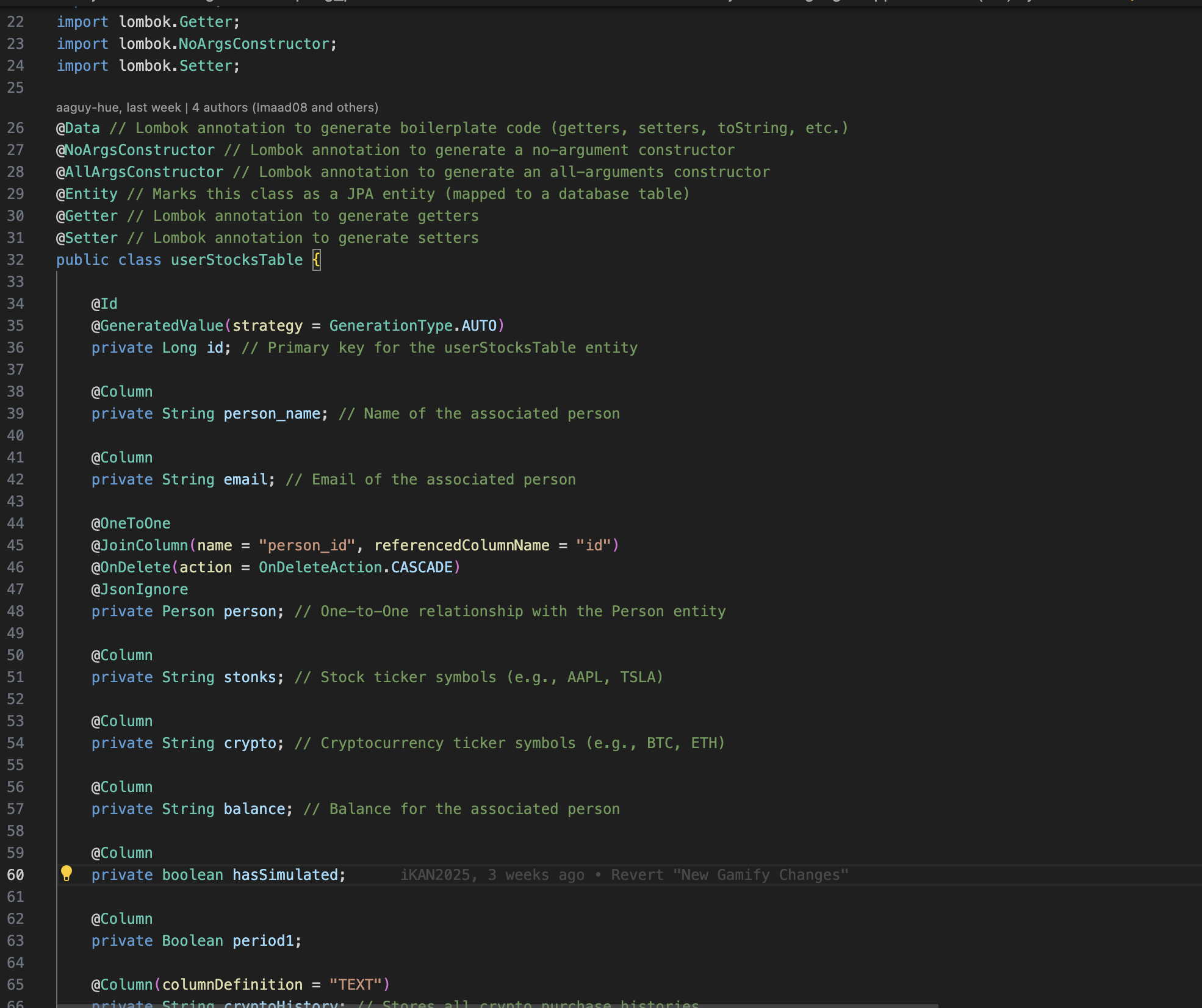This screenshot has width=1202, height=1008.
Task: Click the @GeneratedValue annotation
Action: pyautogui.click(x=157, y=326)
